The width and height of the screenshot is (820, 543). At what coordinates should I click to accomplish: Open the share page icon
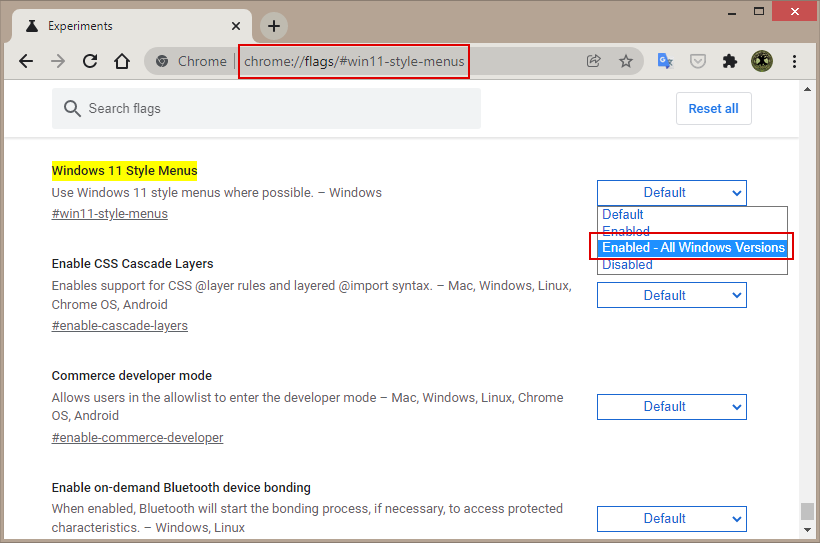click(x=594, y=61)
